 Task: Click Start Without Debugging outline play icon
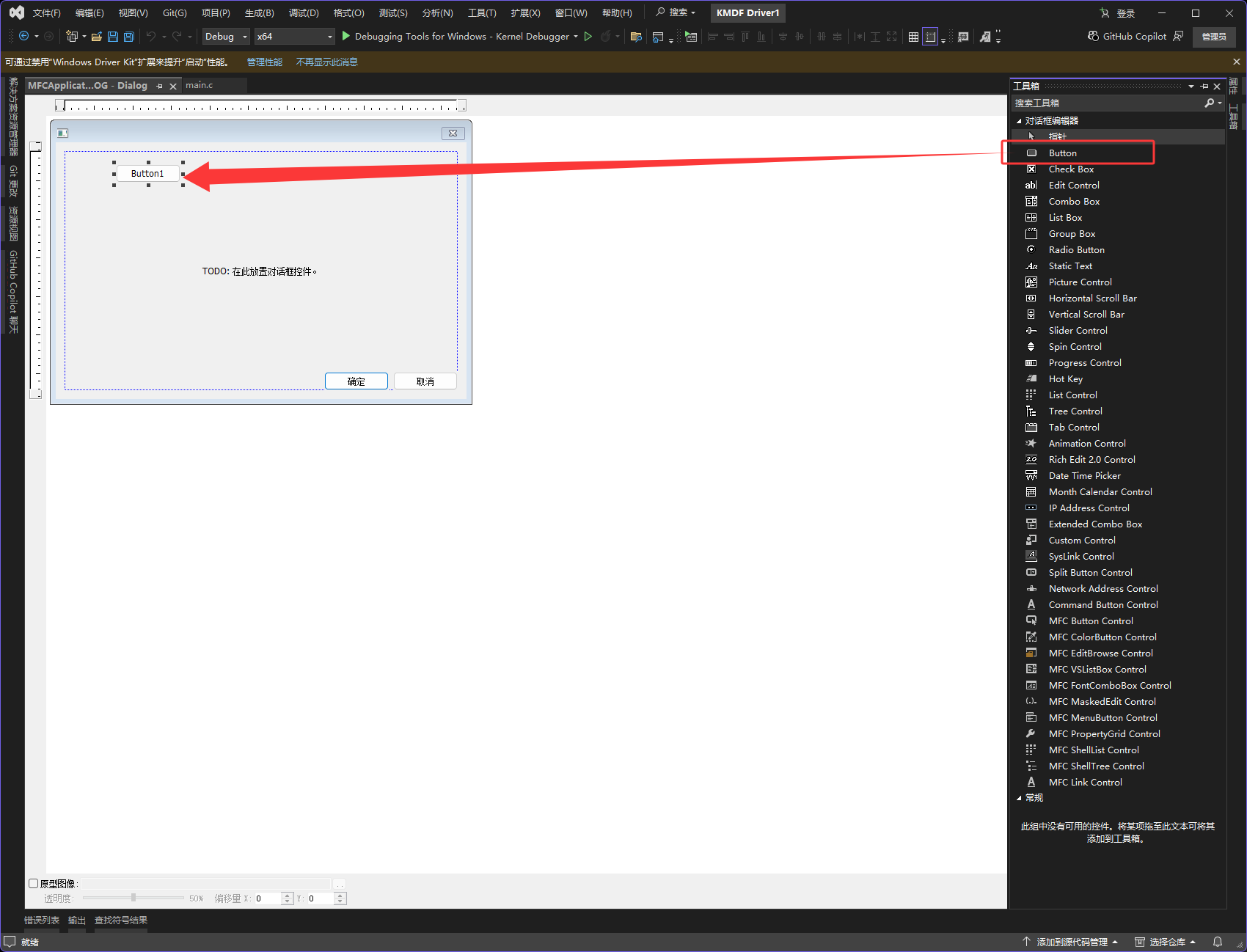588,36
